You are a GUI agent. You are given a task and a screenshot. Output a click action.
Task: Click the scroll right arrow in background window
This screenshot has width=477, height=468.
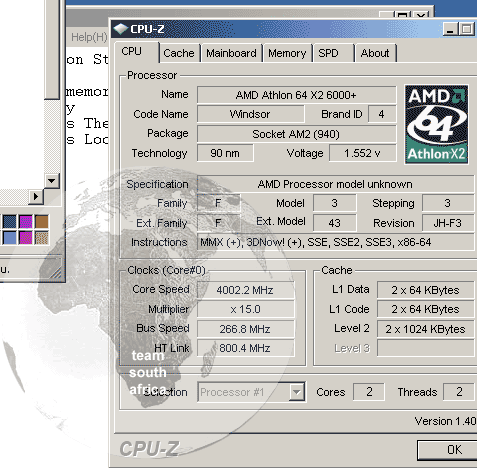[x=36, y=197]
